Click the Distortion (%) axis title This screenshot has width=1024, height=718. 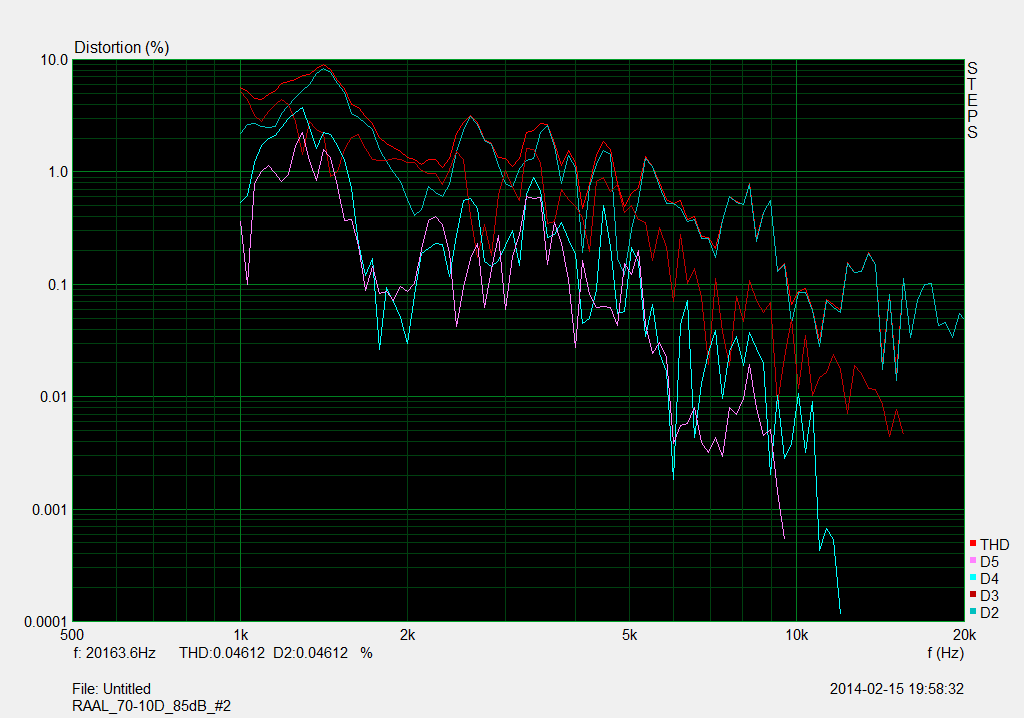[x=122, y=47]
